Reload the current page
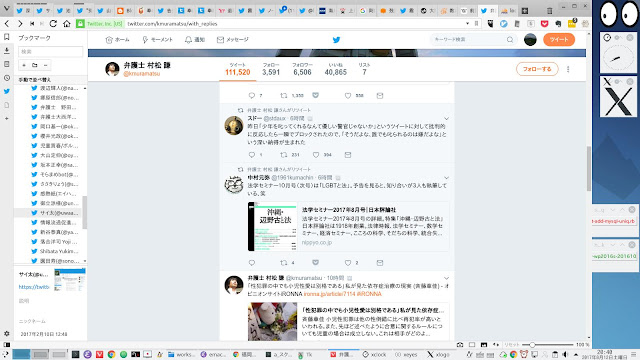 pos(53,24)
